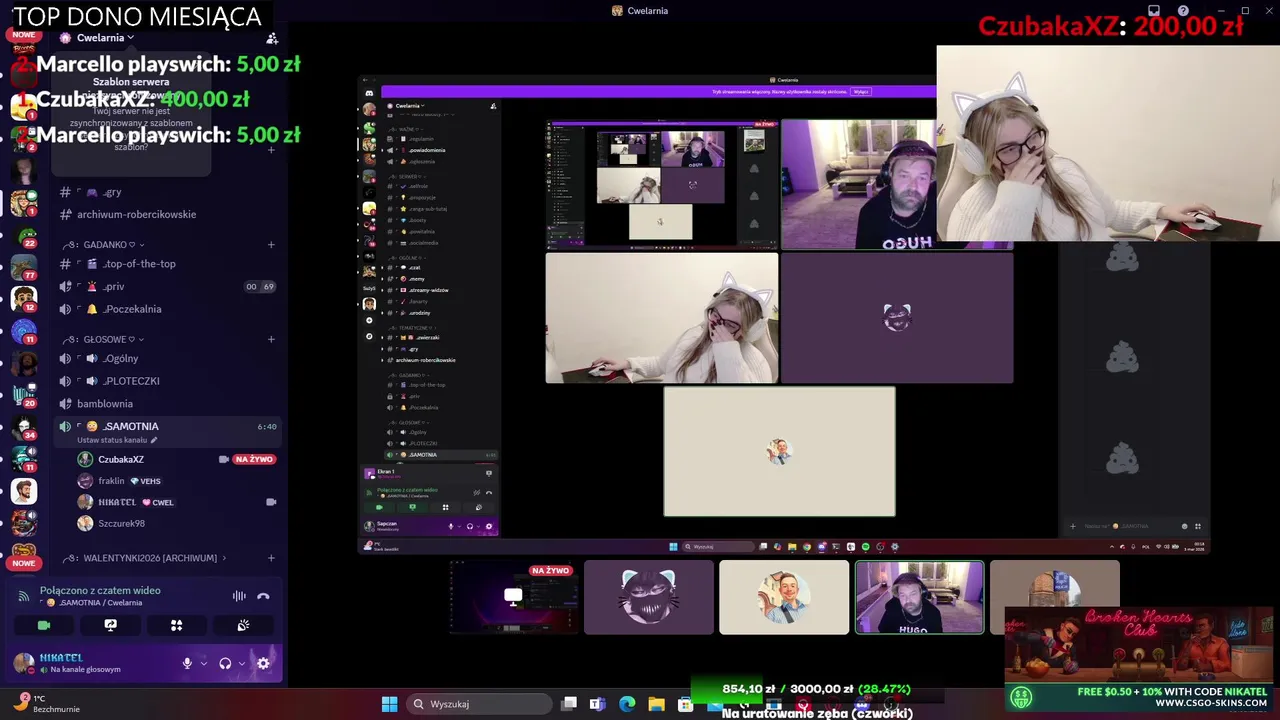Click the main shared screen stream view
Image resolution: width=1280 pixels, height=720 pixels.
[x=784, y=314]
